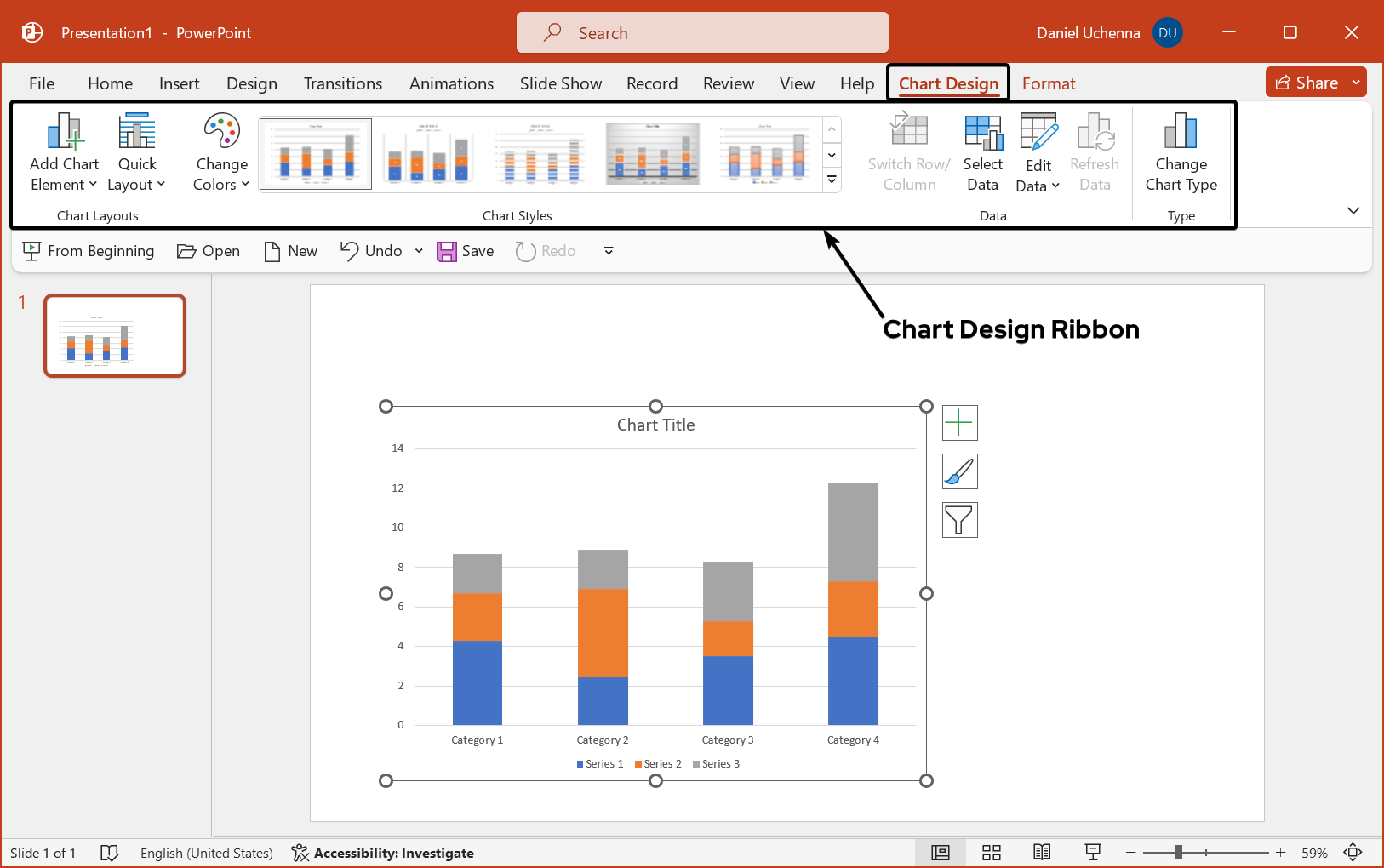Image resolution: width=1384 pixels, height=868 pixels.
Task: Open the Undo dropdown arrow
Action: (x=418, y=250)
